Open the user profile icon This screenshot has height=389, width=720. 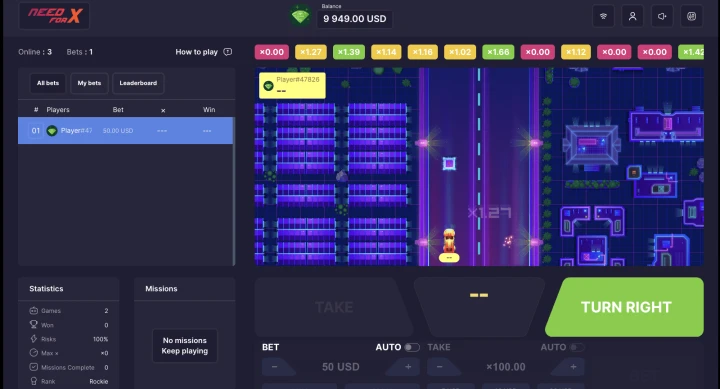(632, 17)
